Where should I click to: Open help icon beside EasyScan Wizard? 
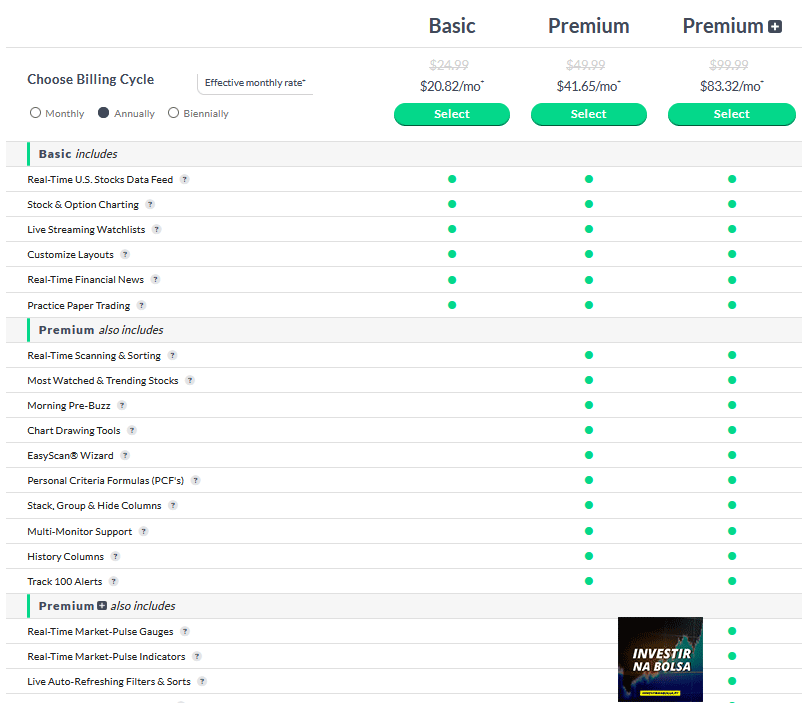pos(125,455)
